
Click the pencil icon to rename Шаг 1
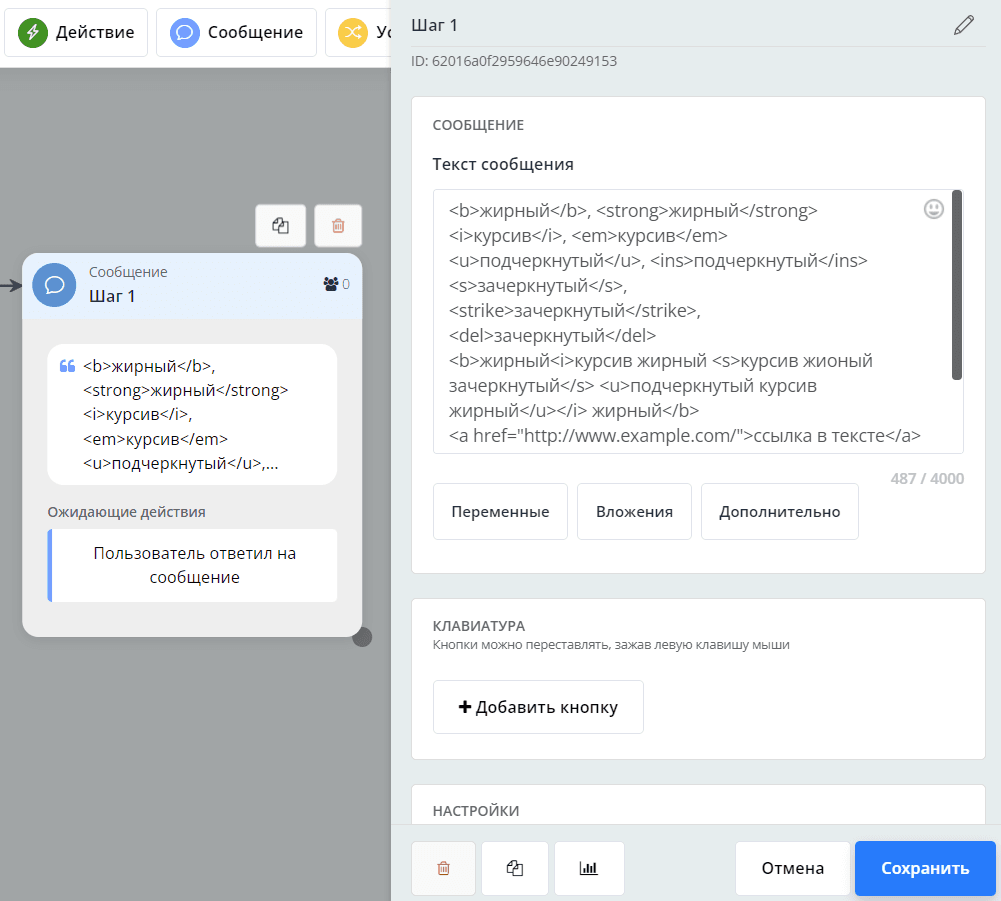pos(963,26)
